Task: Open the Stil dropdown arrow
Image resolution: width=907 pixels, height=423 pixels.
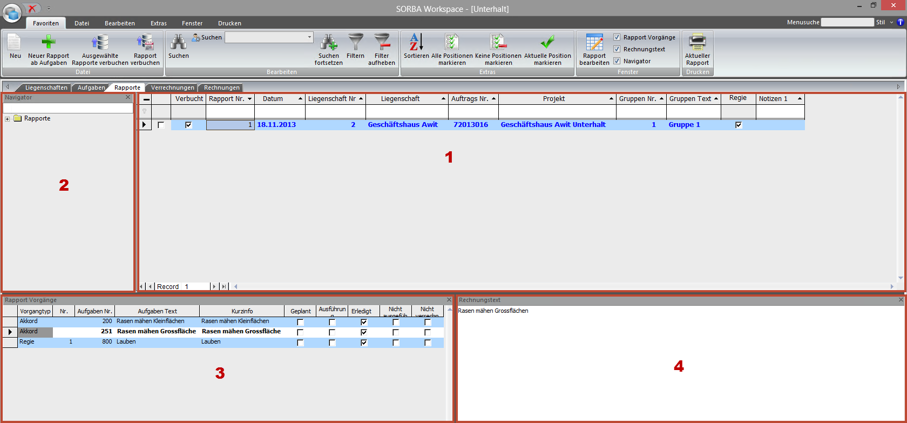Action: (891, 22)
